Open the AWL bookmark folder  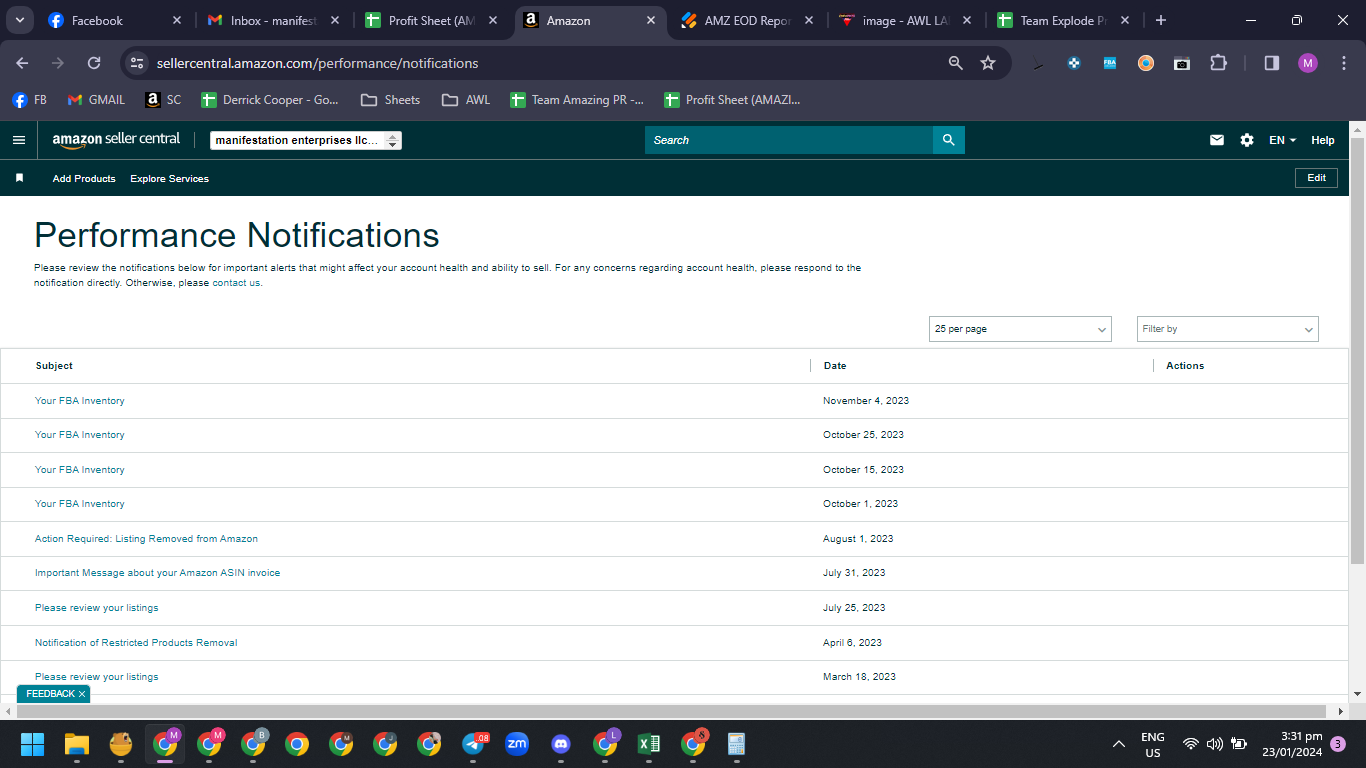pos(466,100)
